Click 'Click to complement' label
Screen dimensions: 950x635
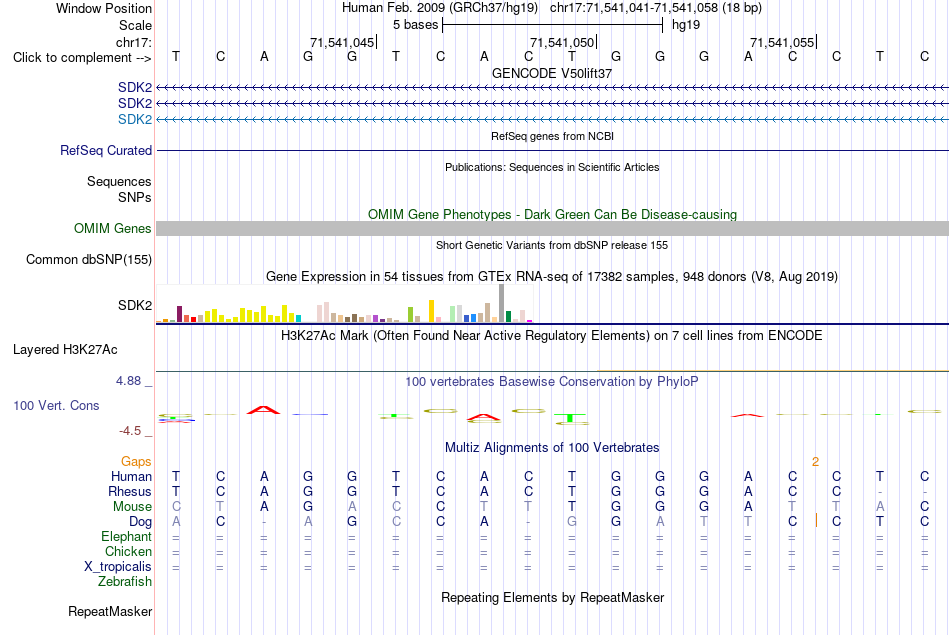click(x=82, y=58)
